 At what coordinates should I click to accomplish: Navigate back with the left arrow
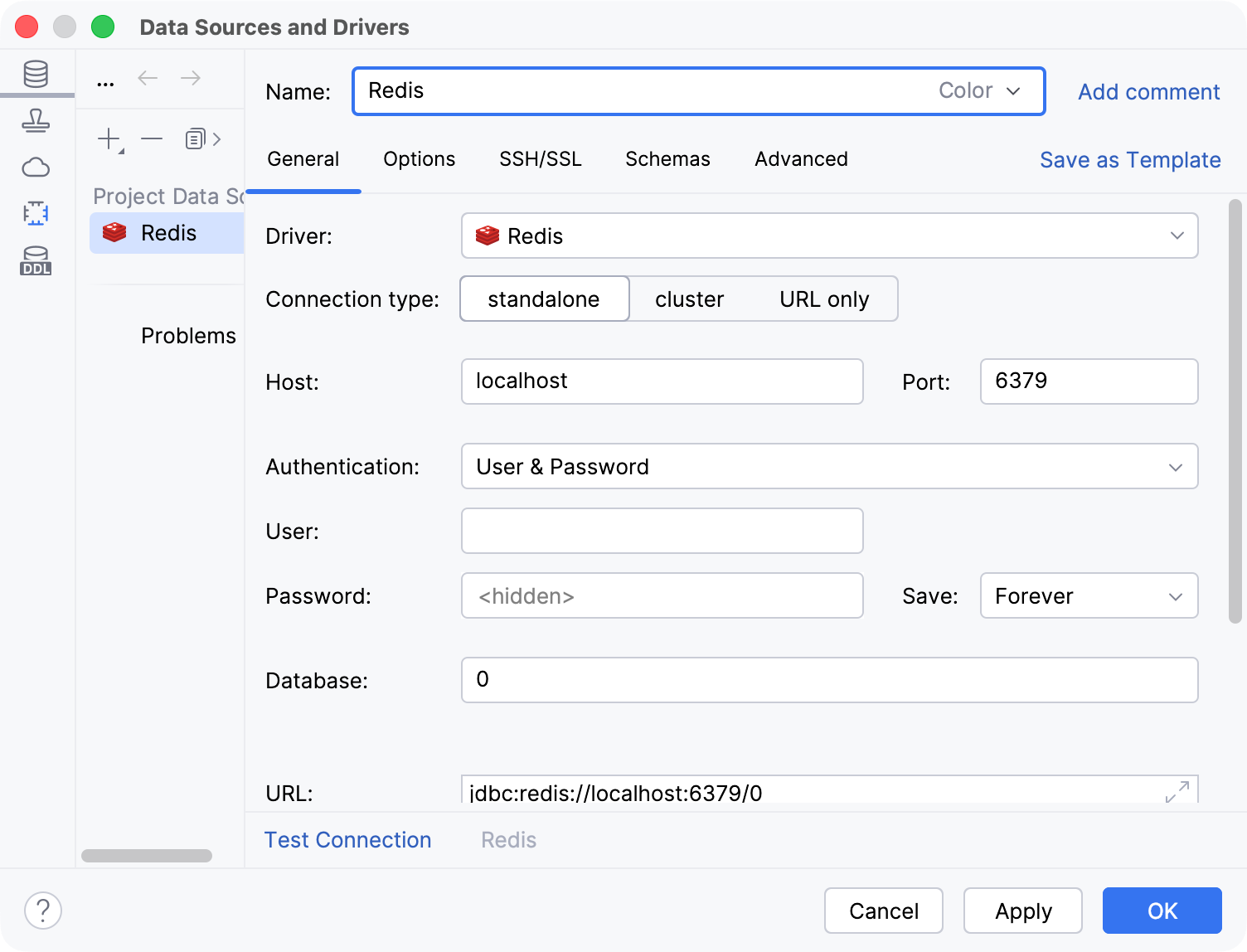[x=148, y=78]
